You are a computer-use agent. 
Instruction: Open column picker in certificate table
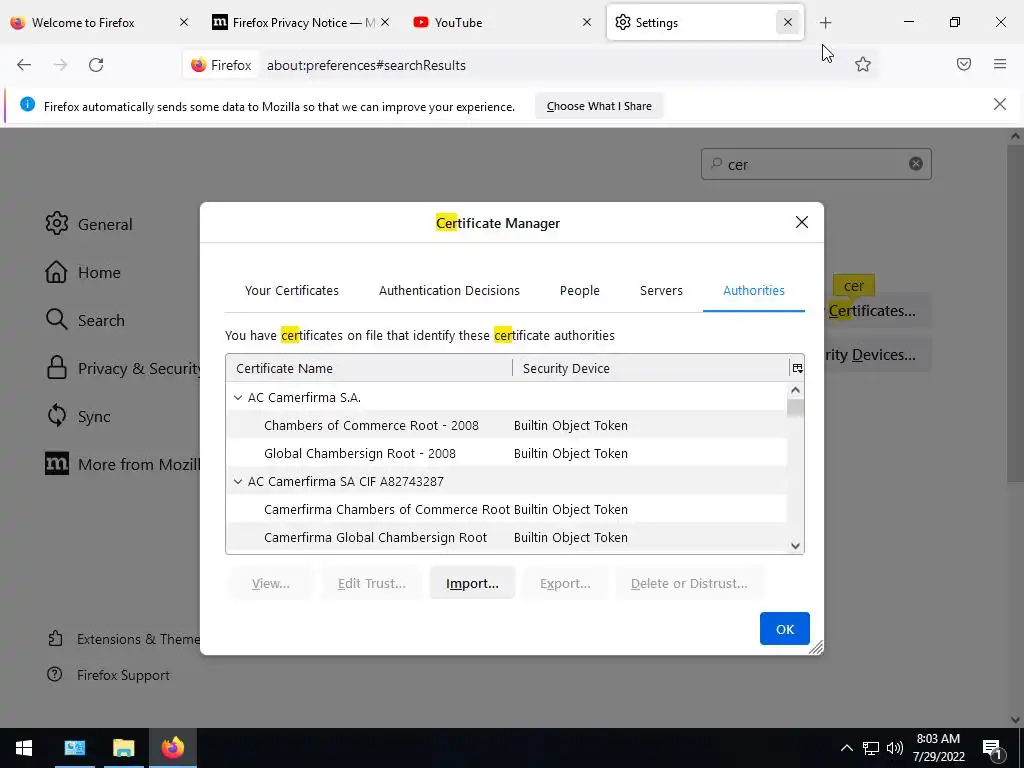coord(797,368)
